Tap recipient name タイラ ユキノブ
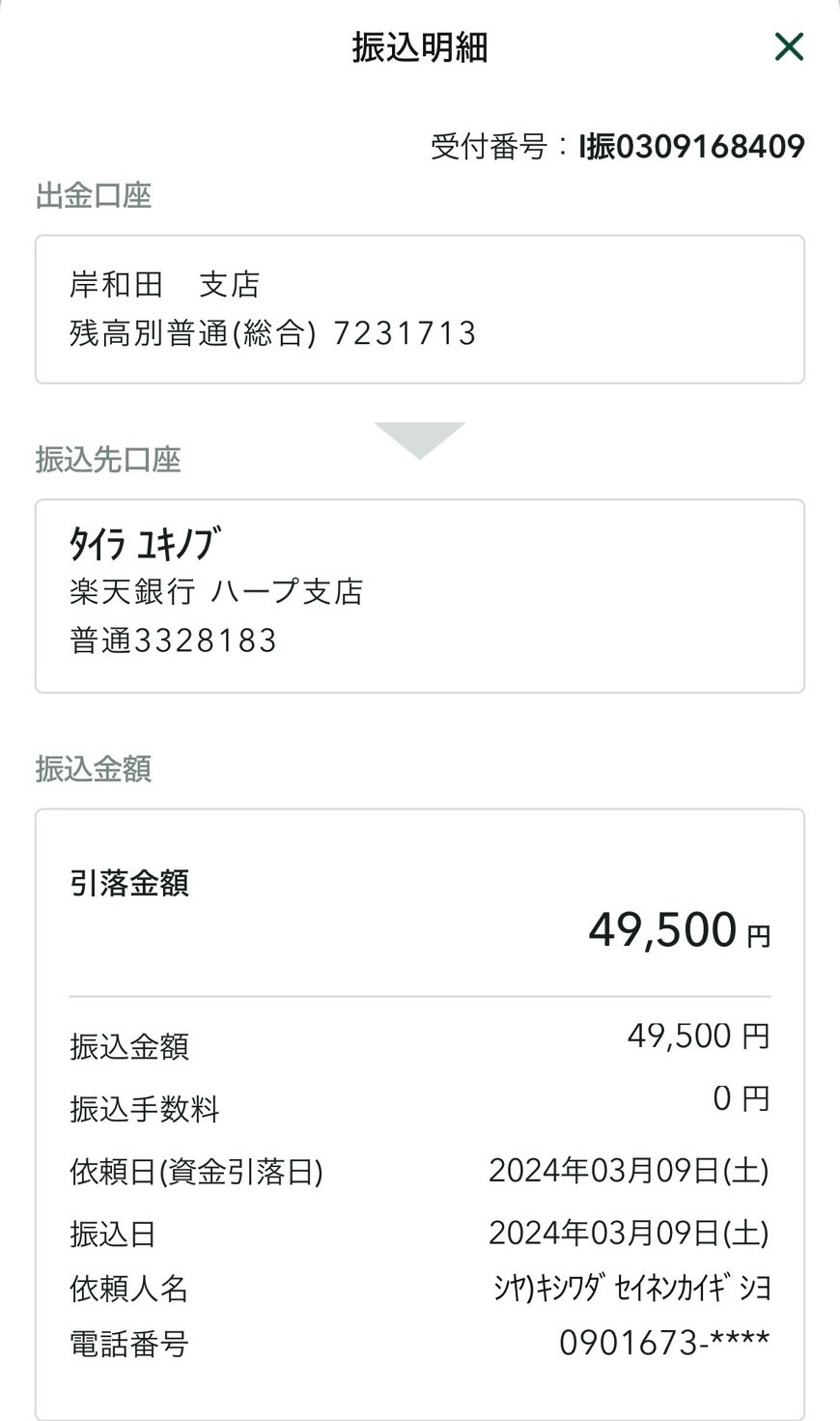The image size is (840, 1421). point(145,544)
